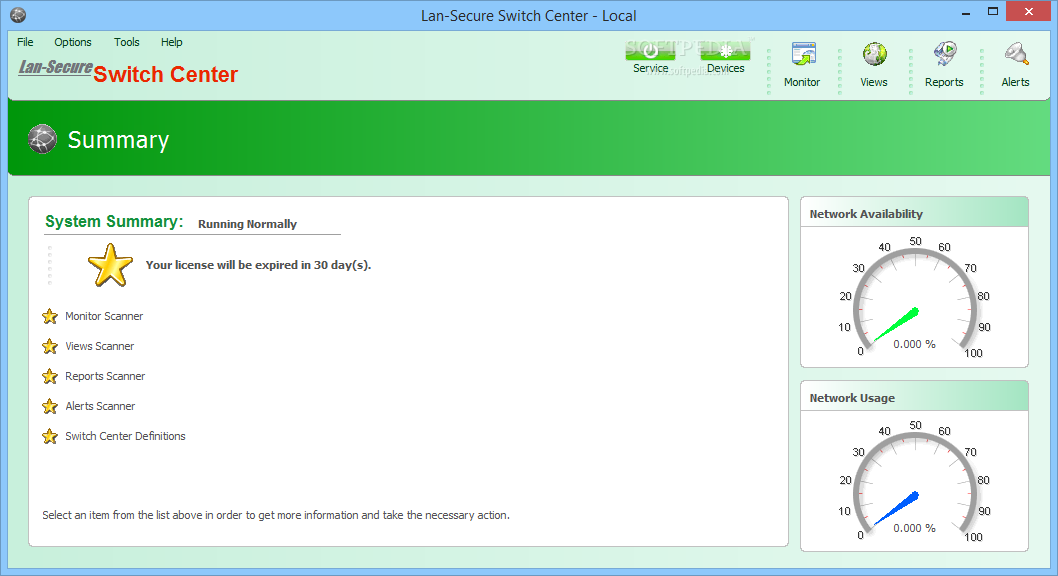This screenshot has height=576, width=1058.
Task: Click star icon next to Reports Scanner
Action: tap(50, 376)
